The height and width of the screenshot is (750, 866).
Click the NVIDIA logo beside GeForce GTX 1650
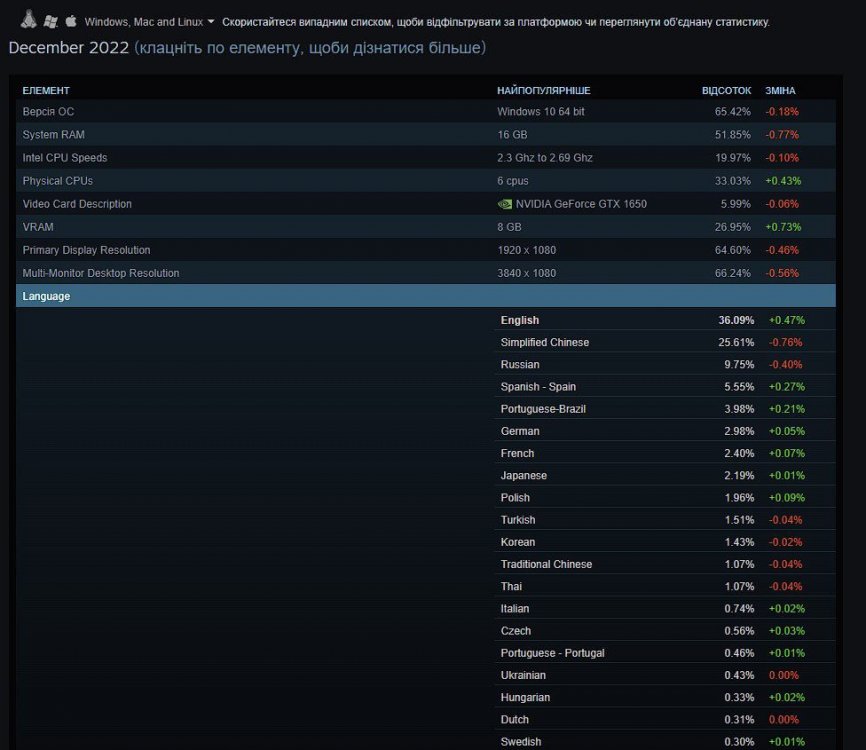click(x=504, y=204)
